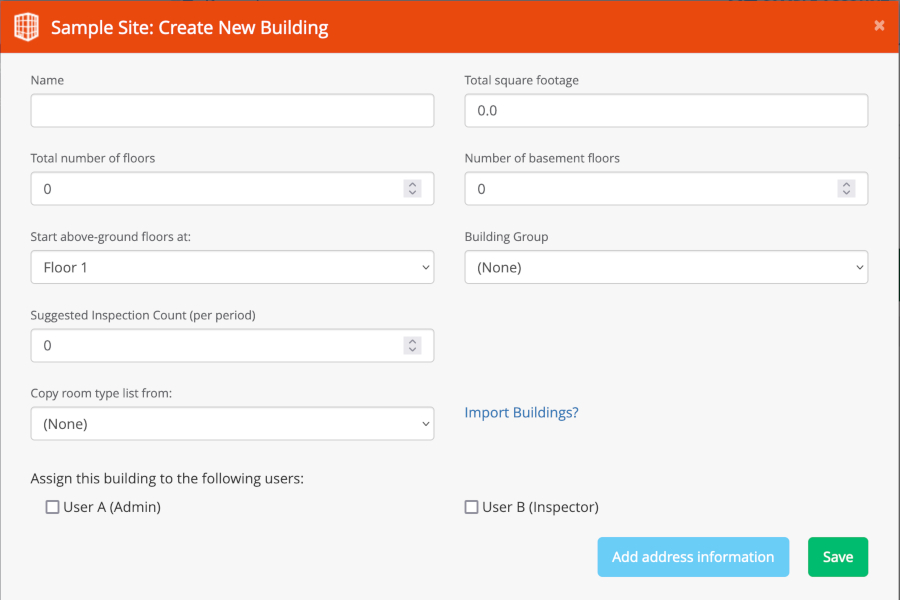Screen dimensions: 900x600
Task: Decrease Number of basement floors stepper
Action: click(846, 193)
